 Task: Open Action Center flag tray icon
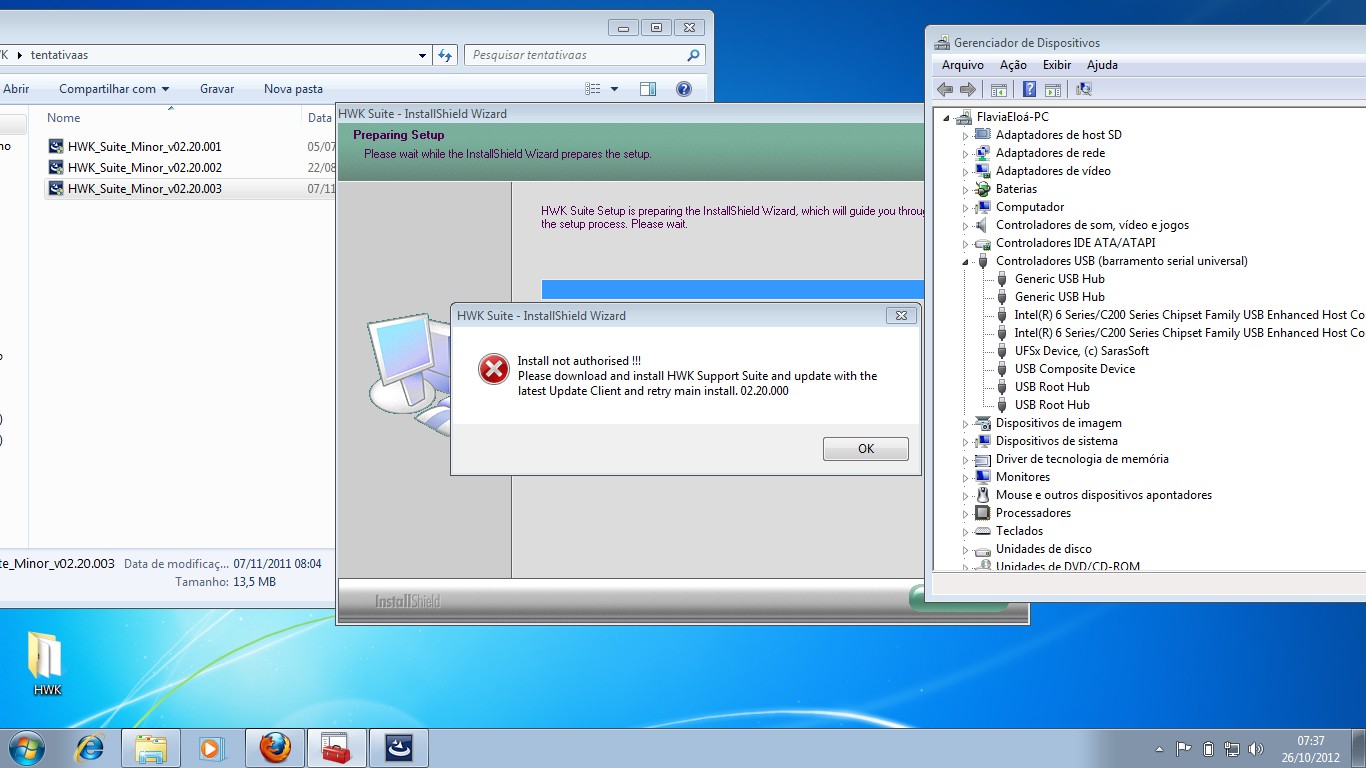coord(1184,748)
